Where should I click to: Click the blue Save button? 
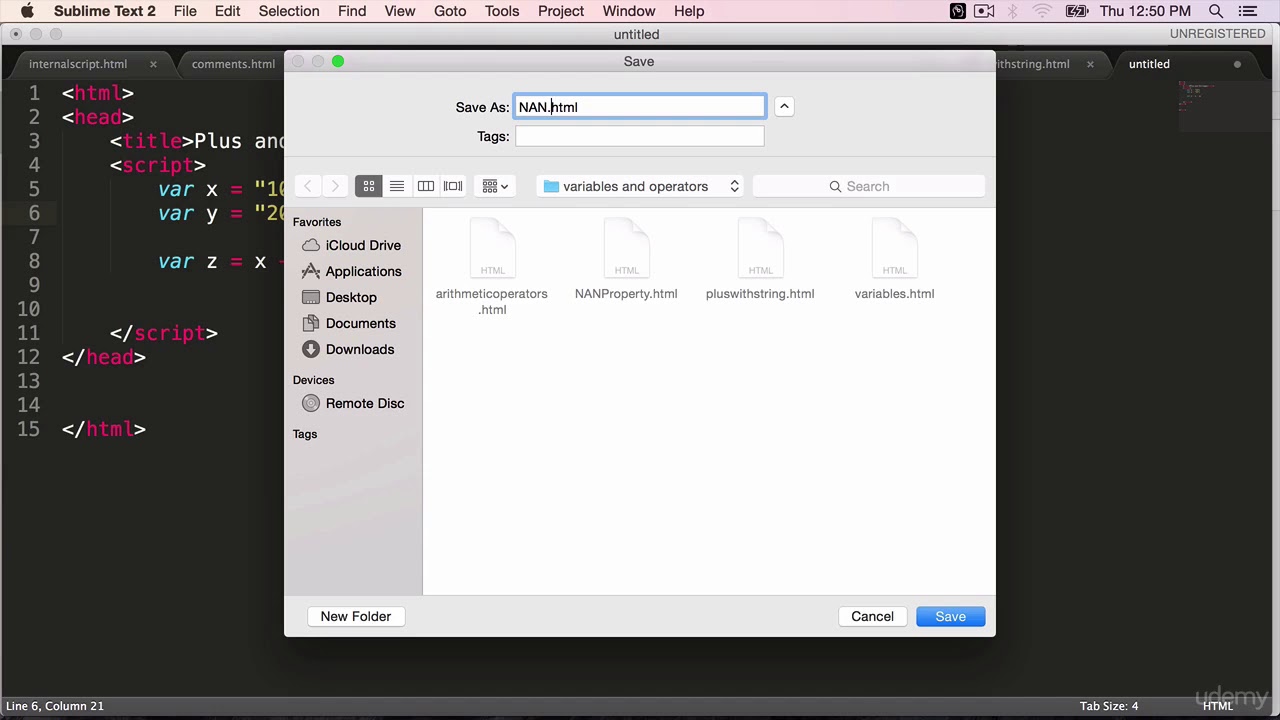(x=950, y=616)
